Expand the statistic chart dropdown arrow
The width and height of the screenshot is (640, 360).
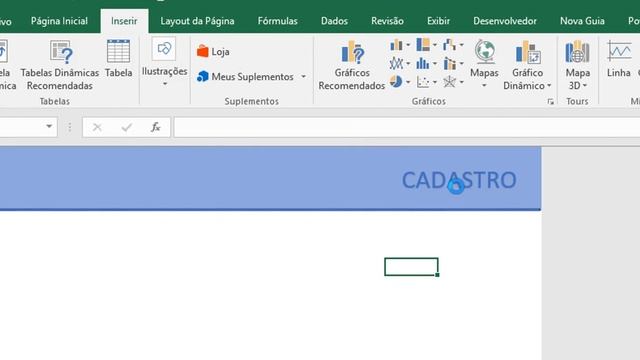(x=435, y=64)
